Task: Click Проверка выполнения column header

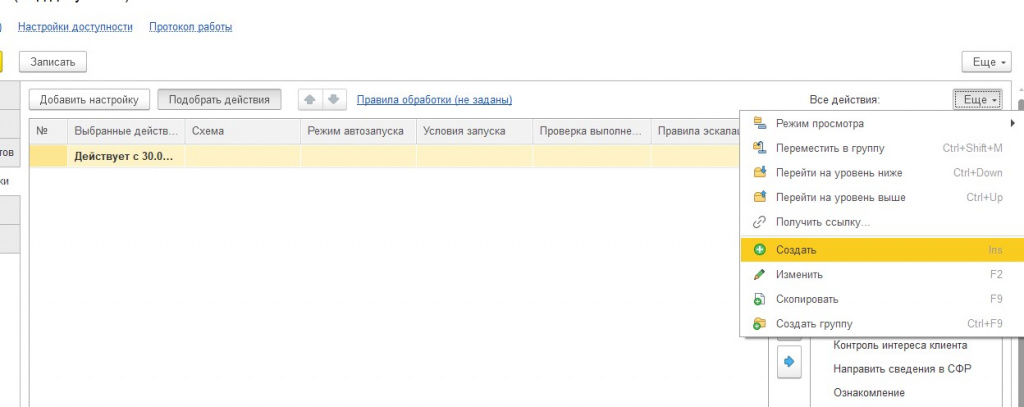Action: (592, 131)
